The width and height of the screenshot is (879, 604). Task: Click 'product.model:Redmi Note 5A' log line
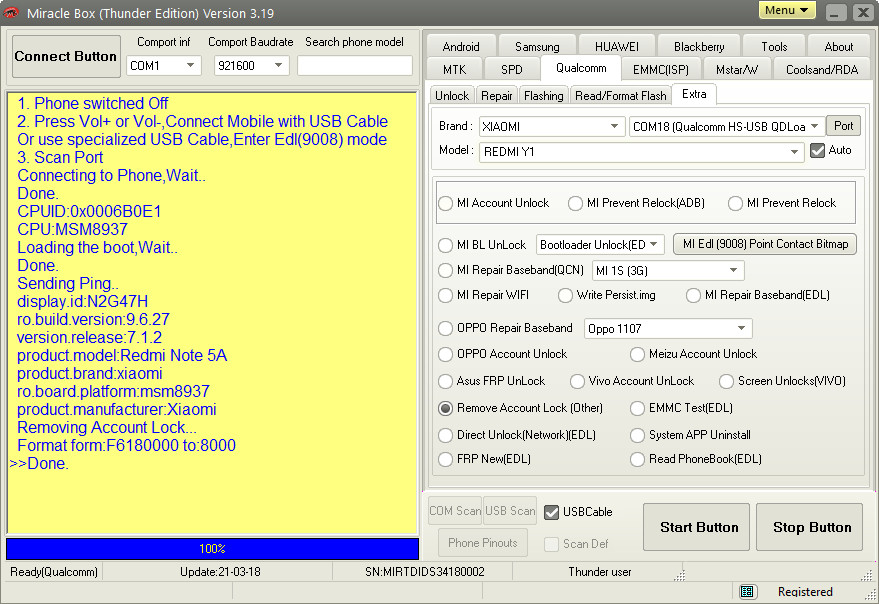point(122,356)
